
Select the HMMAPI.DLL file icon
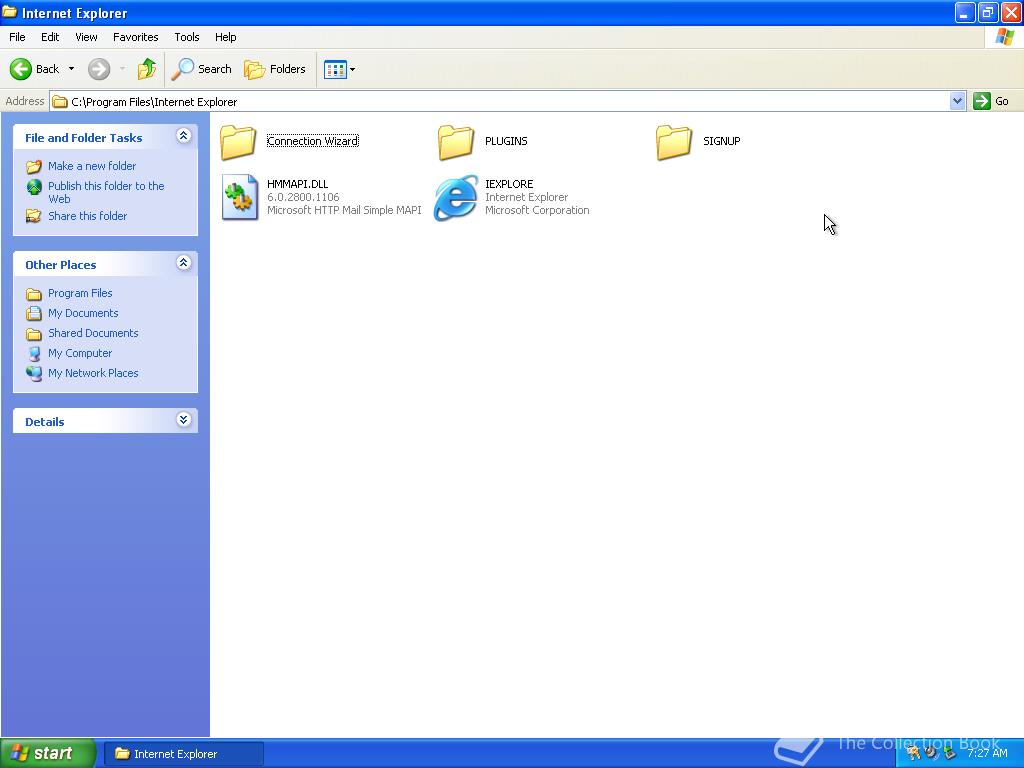(x=239, y=197)
